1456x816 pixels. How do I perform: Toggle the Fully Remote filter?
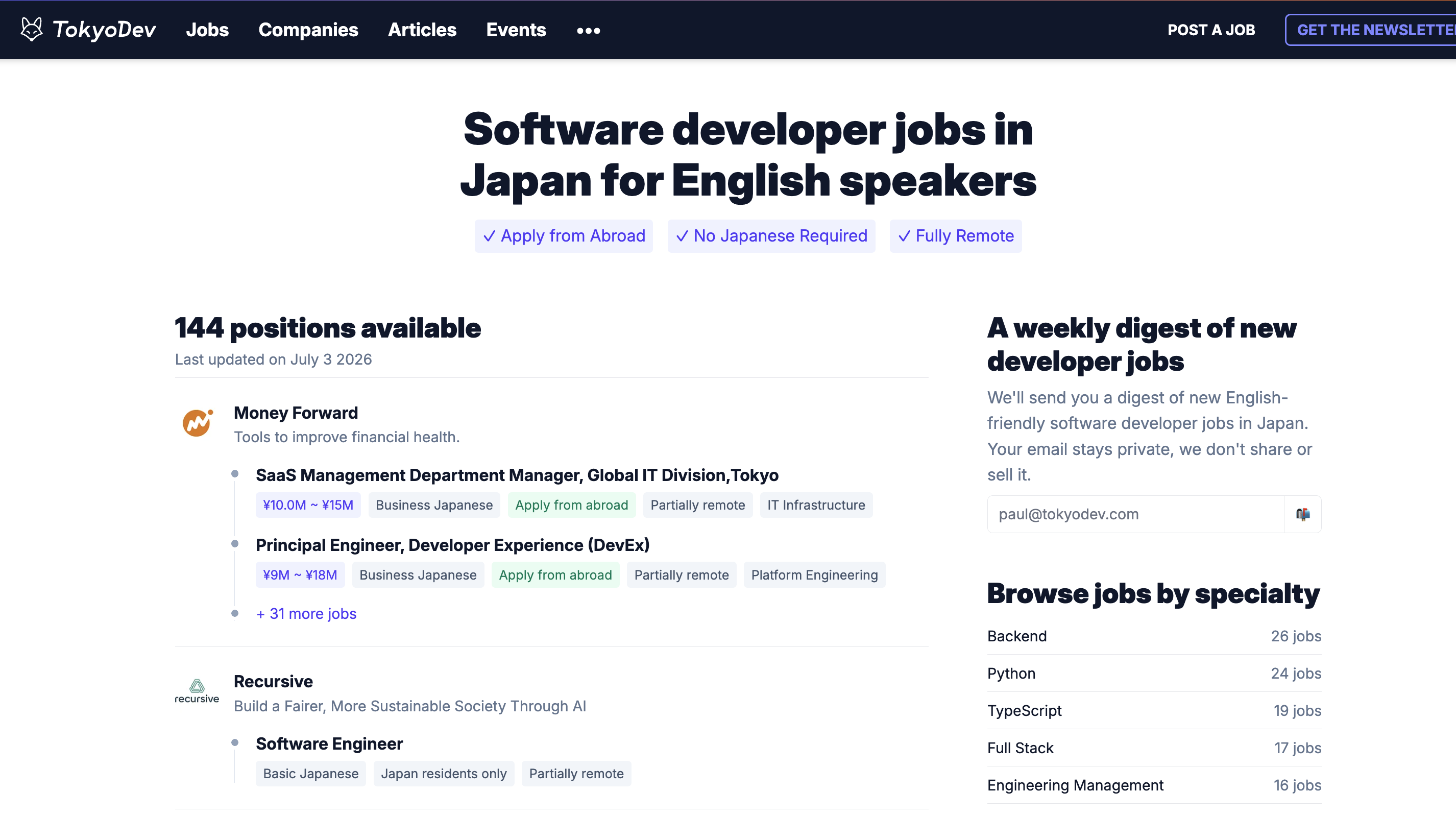tap(955, 236)
